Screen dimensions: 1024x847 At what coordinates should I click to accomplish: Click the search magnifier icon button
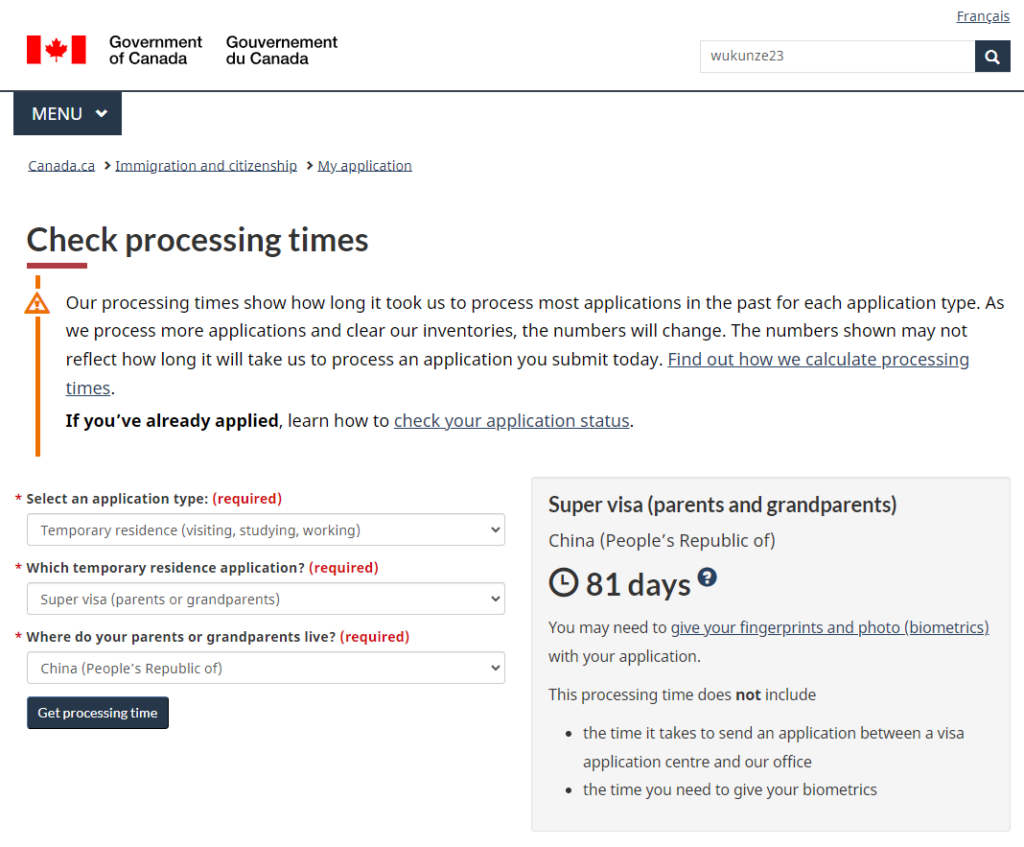(x=992, y=57)
